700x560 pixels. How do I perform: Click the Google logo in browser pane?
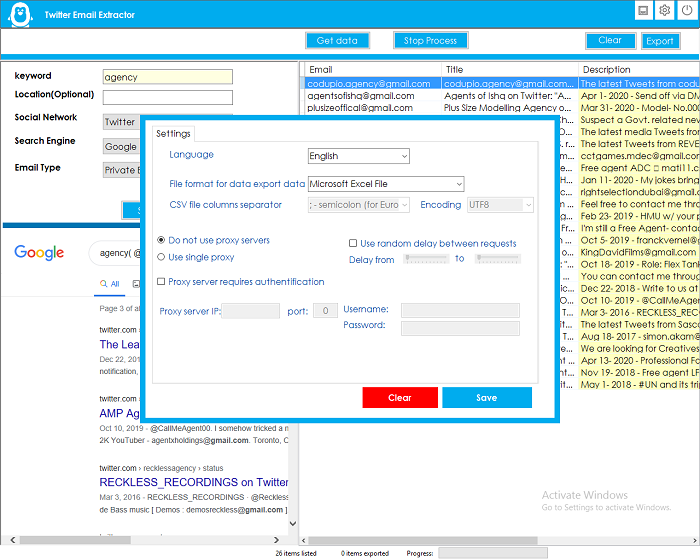(x=39, y=252)
